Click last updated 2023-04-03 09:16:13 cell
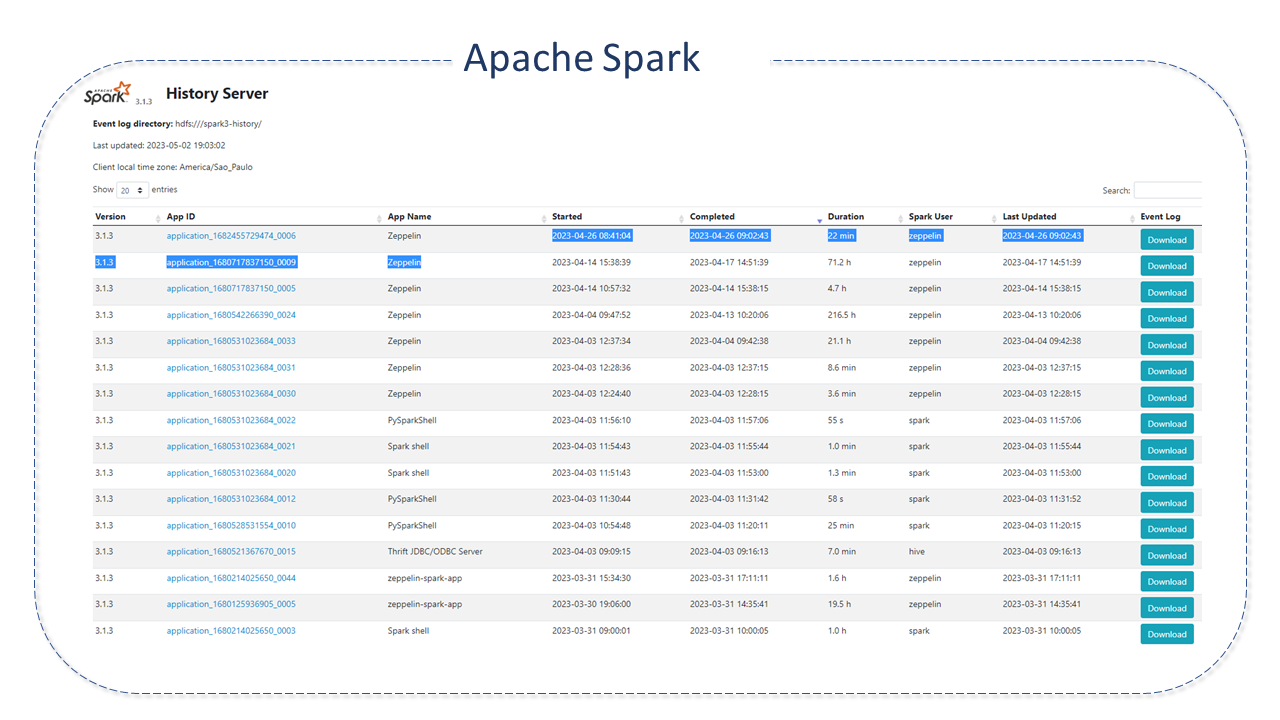The image size is (1280, 720). (x=1042, y=552)
